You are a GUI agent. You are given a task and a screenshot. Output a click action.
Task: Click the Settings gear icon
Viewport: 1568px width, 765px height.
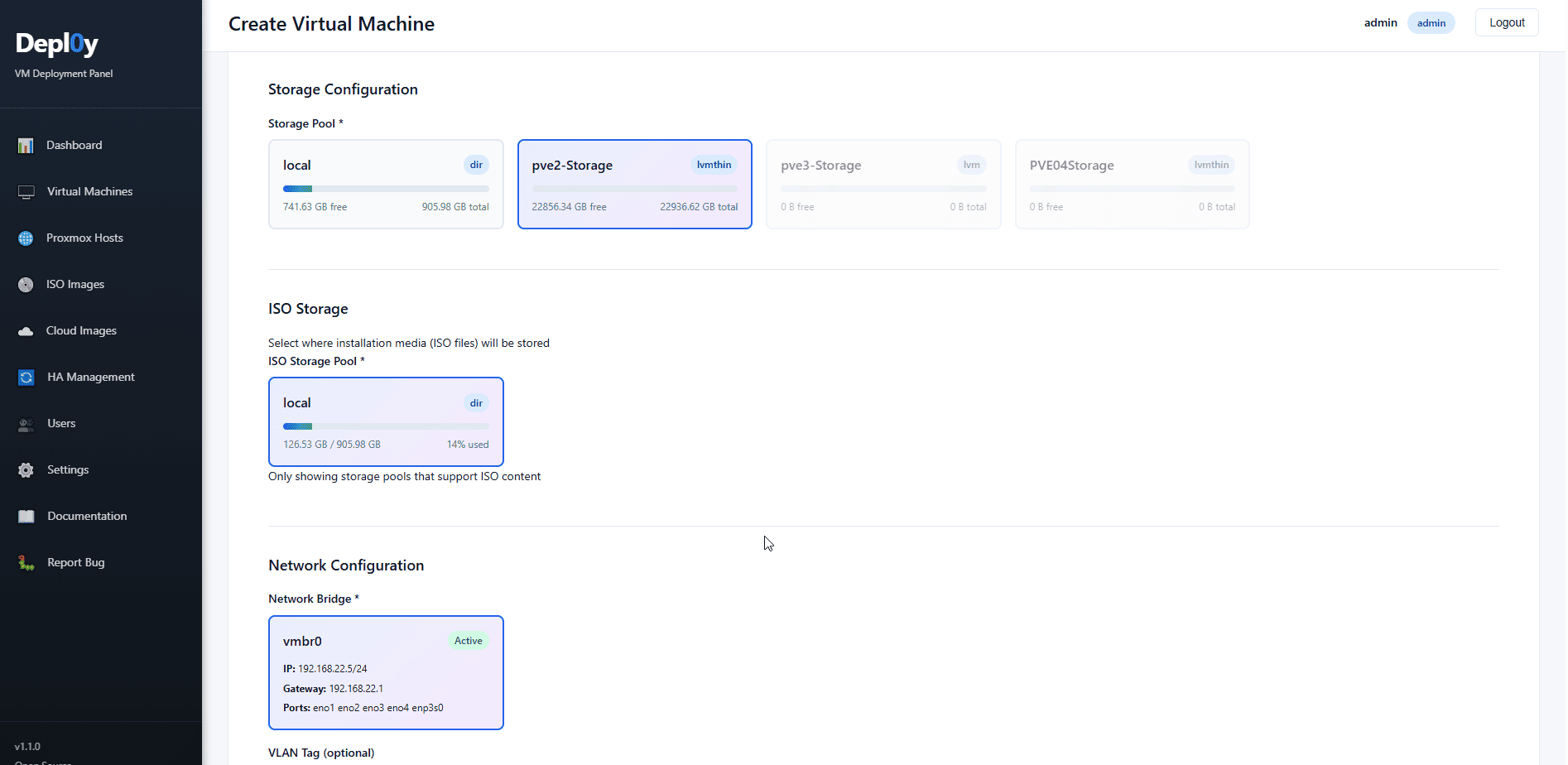tap(26, 470)
